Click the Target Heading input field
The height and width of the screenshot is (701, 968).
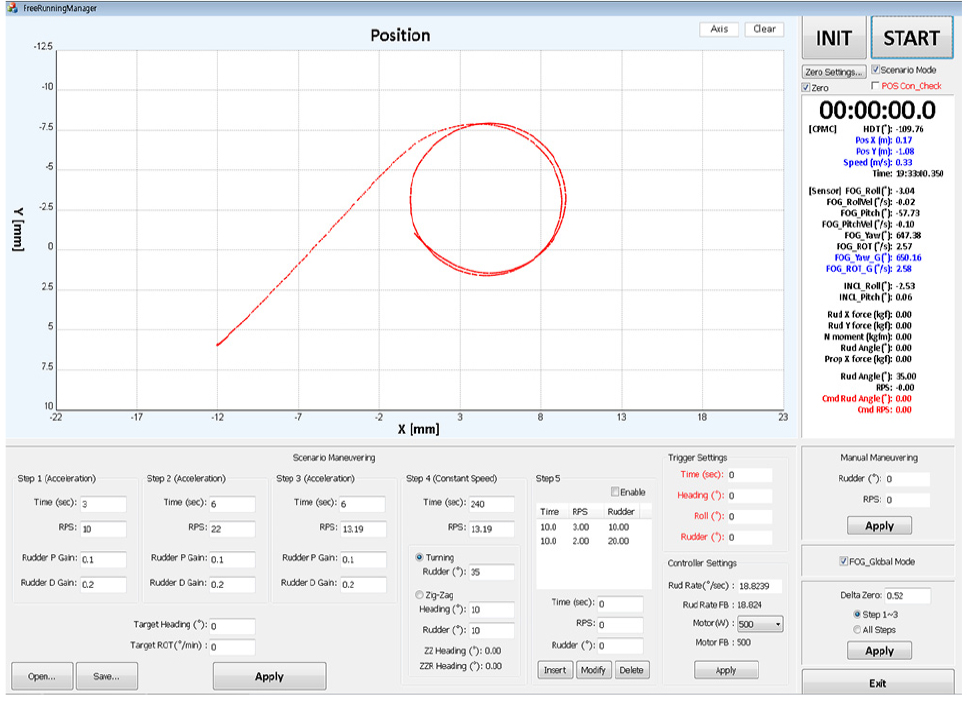click(x=232, y=626)
